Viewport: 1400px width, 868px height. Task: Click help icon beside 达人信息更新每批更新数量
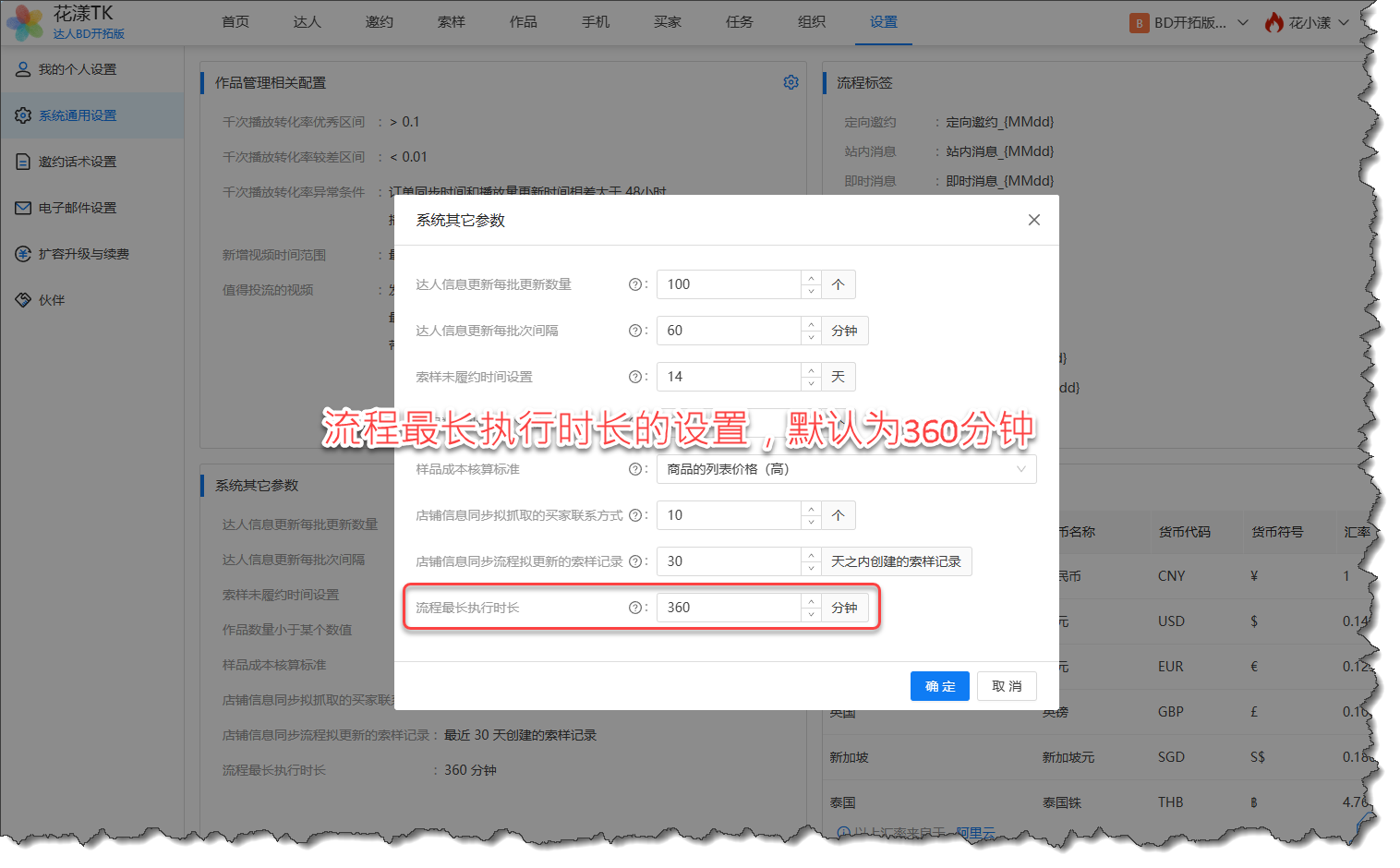click(x=634, y=284)
